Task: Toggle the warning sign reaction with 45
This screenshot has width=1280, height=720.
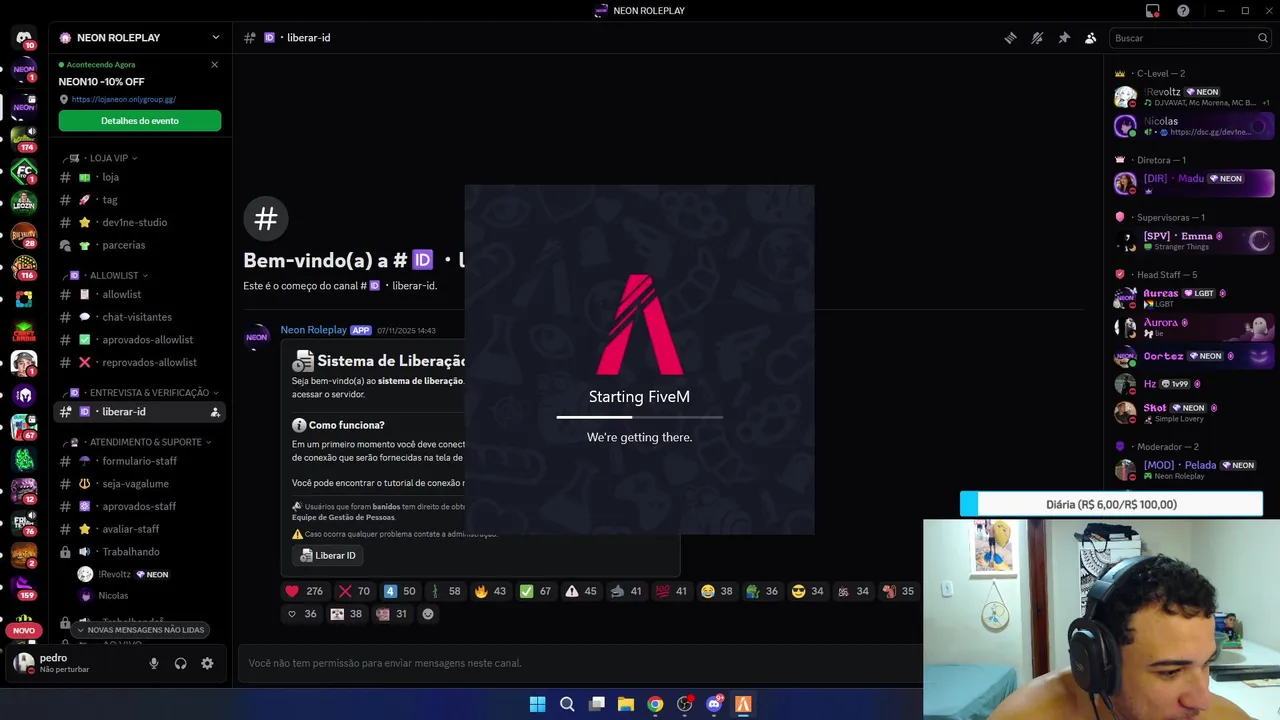Action: pyautogui.click(x=581, y=591)
